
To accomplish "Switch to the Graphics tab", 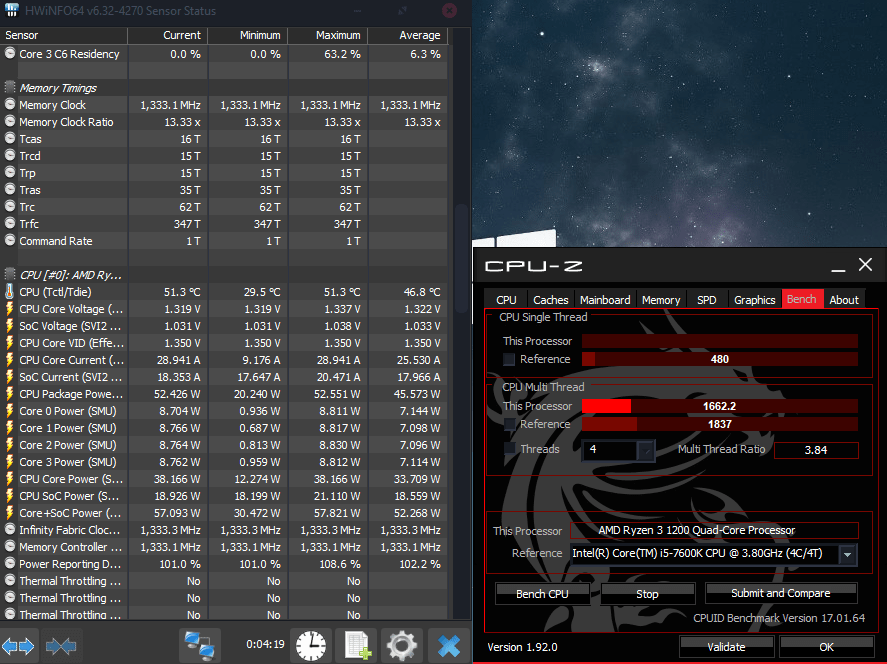I will click(x=754, y=300).
